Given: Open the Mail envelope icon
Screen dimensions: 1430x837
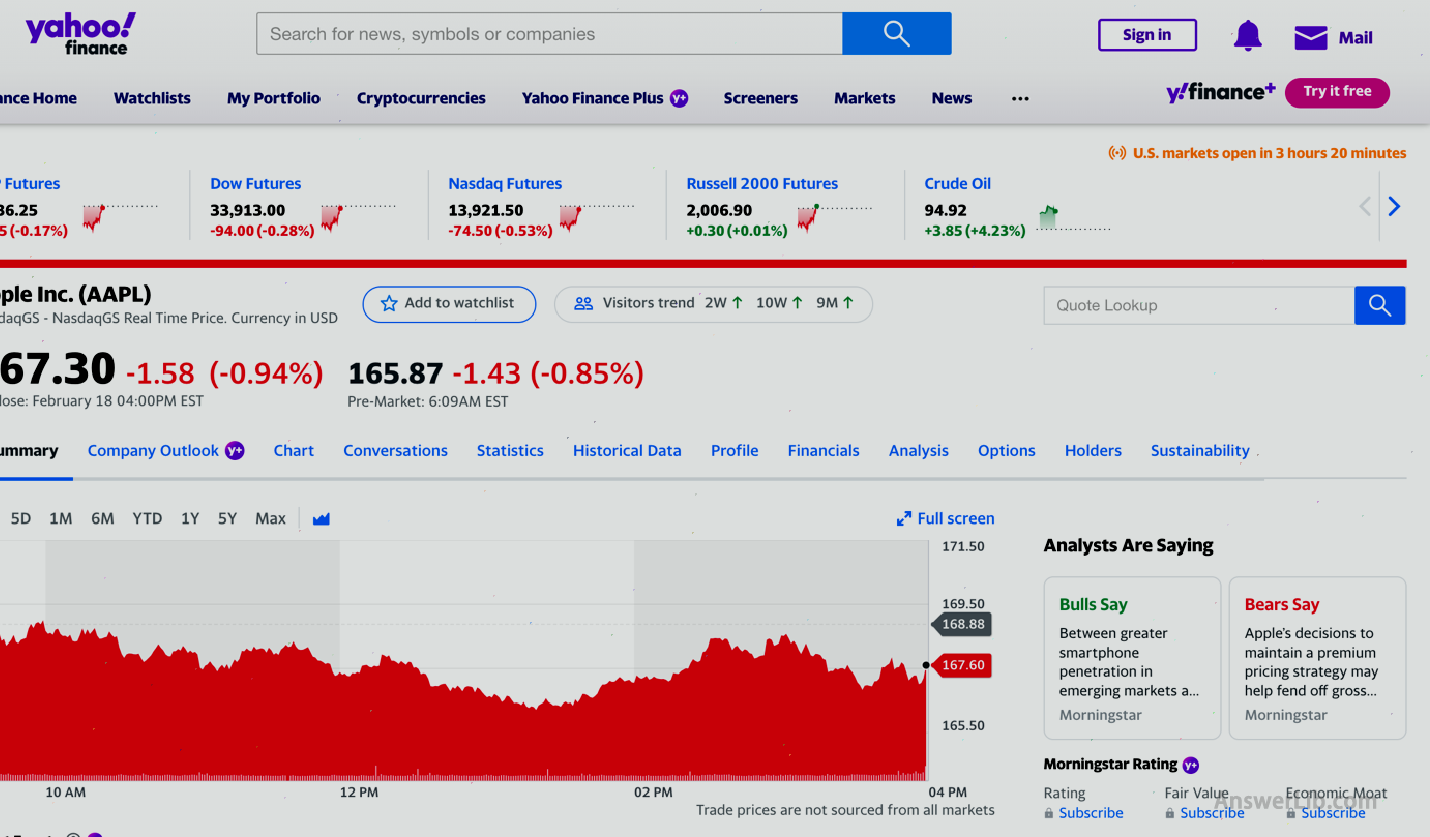Looking at the screenshot, I should click(1310, 38).
